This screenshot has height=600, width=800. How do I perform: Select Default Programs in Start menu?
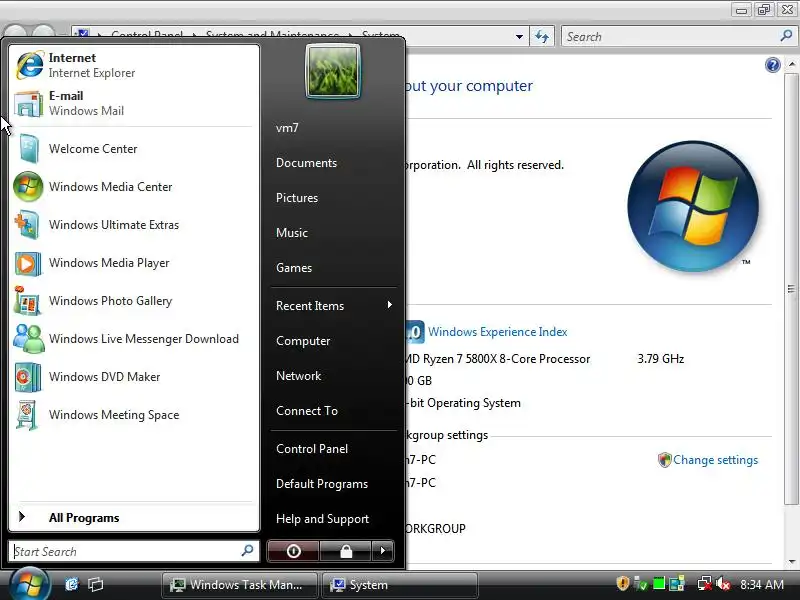click(322, 484)
